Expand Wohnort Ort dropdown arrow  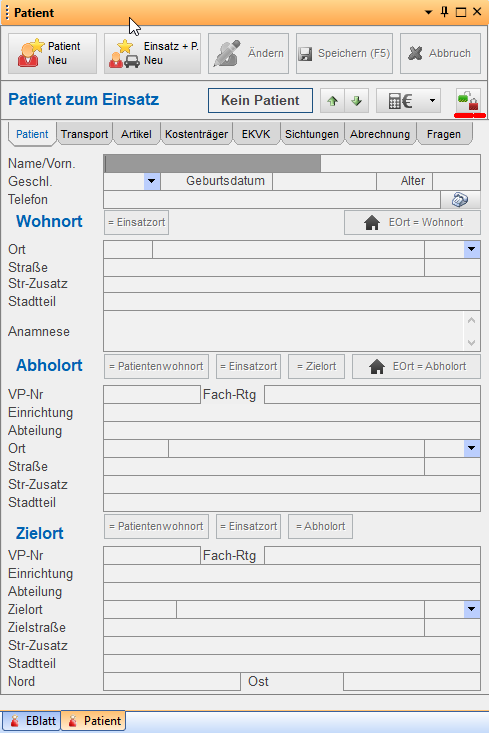[472, 249]
